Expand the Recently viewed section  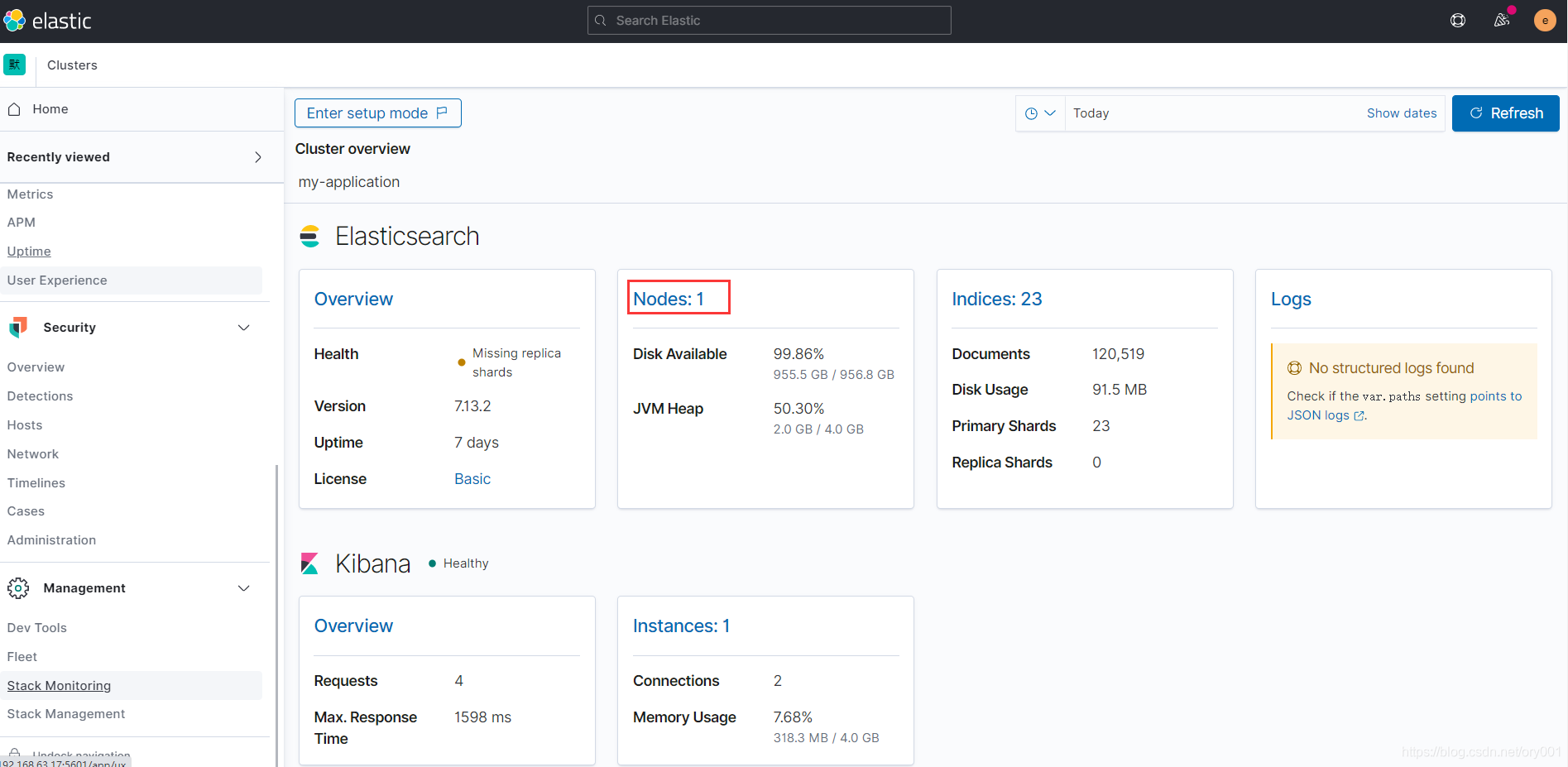click(258, 157)
